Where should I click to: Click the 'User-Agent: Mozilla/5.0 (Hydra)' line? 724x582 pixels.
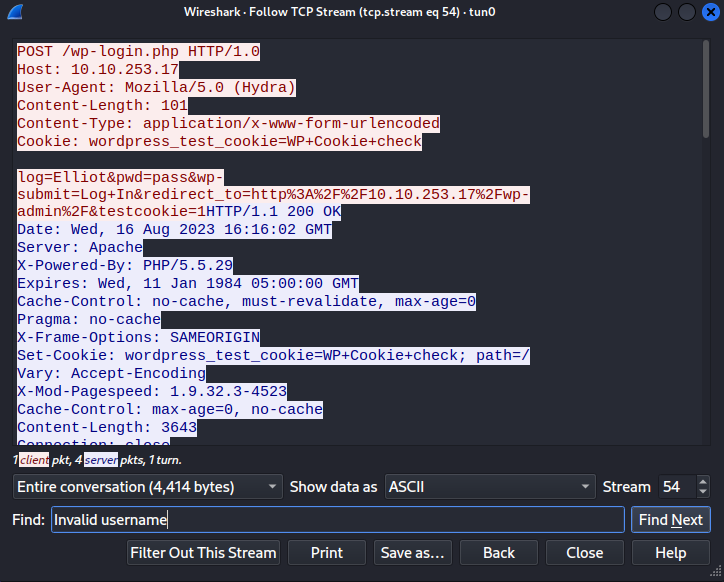pos(157,87)
